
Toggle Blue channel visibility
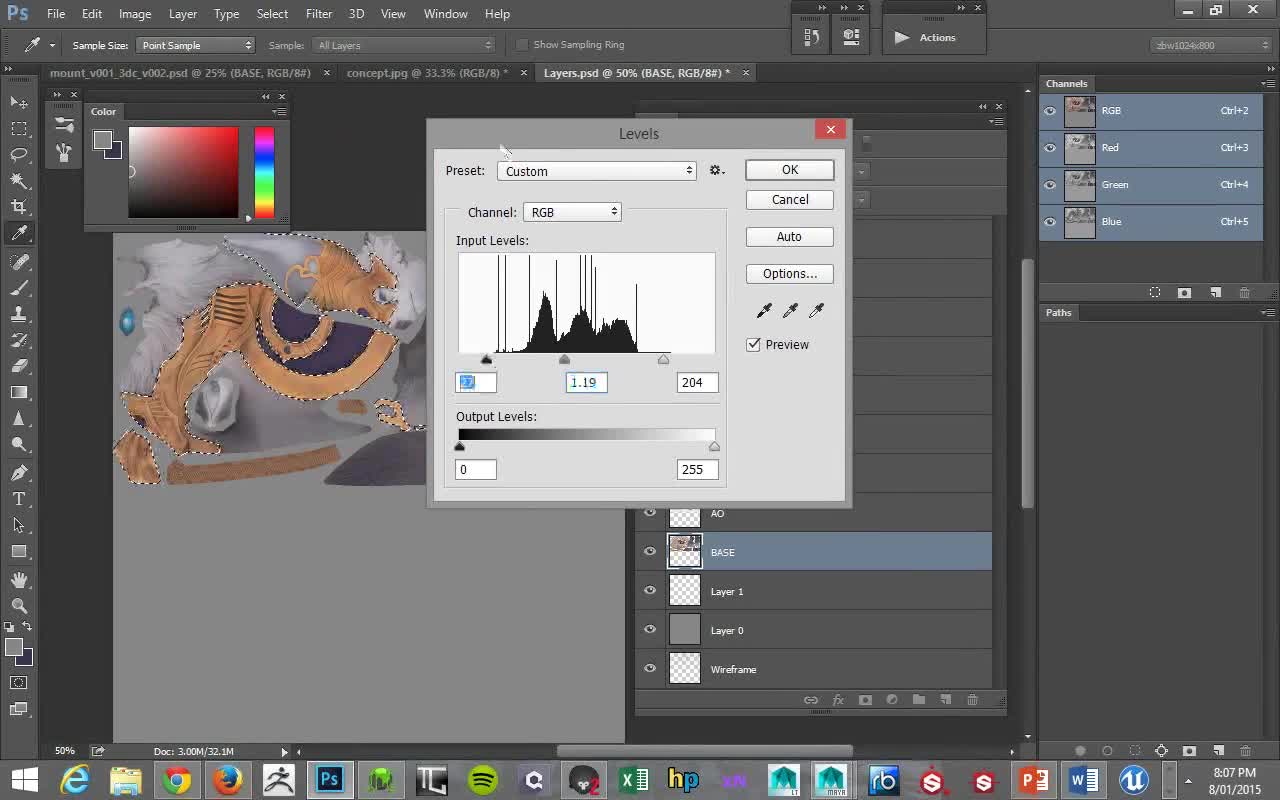[1050, 222]
